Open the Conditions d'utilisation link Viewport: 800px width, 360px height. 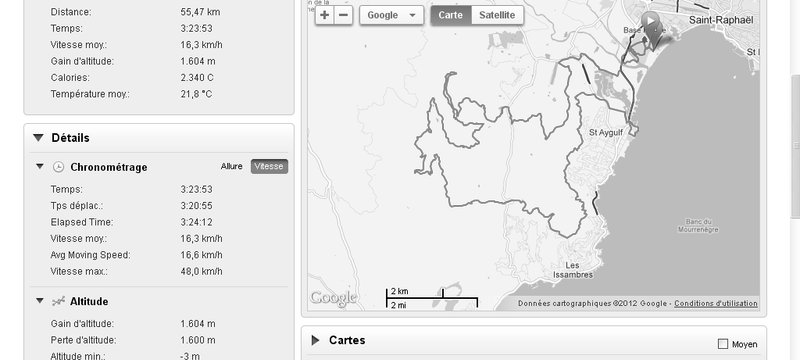716,303
